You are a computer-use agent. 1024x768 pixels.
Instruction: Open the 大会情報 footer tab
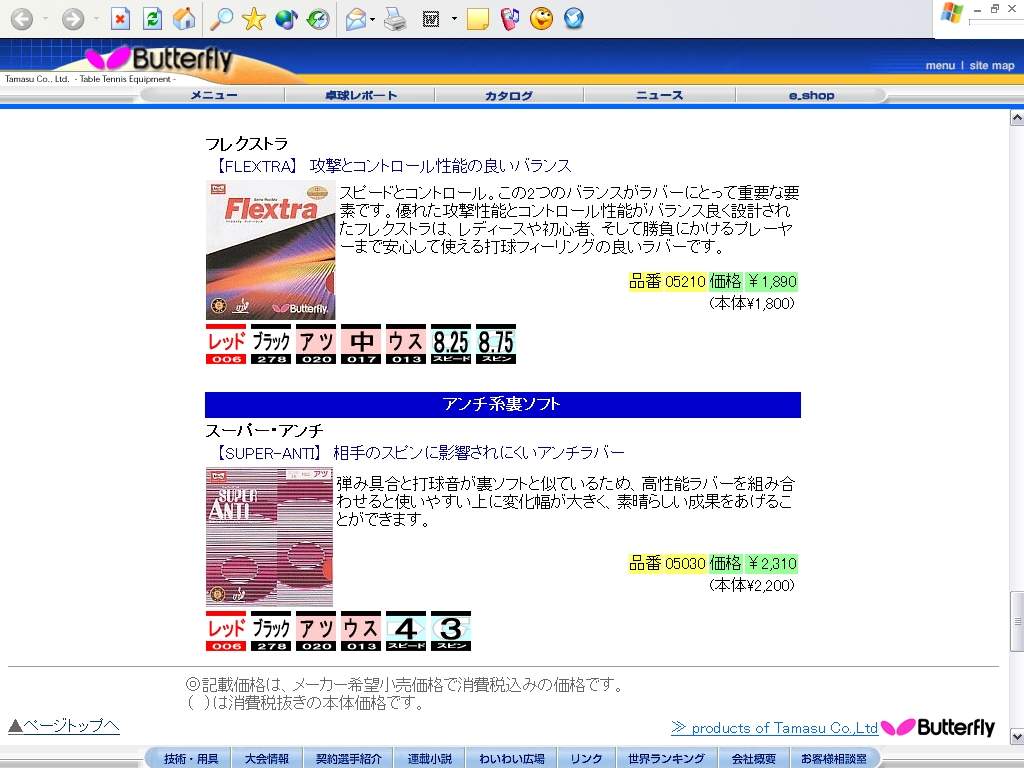(x=266, y=758)
